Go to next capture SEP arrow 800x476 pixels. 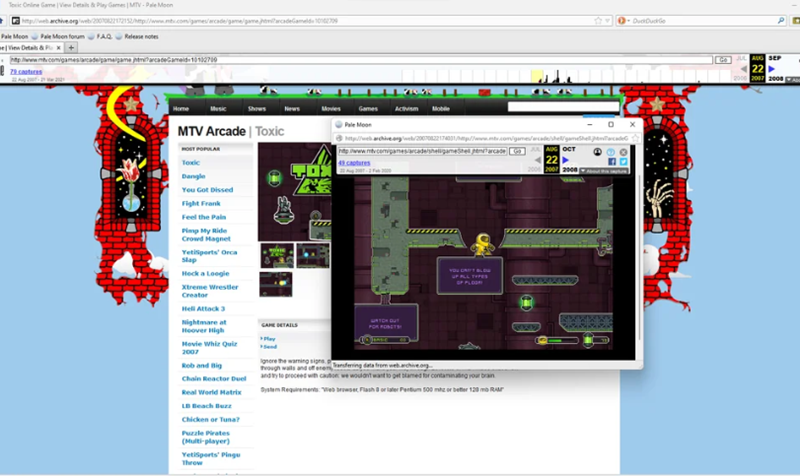point(772,68)
